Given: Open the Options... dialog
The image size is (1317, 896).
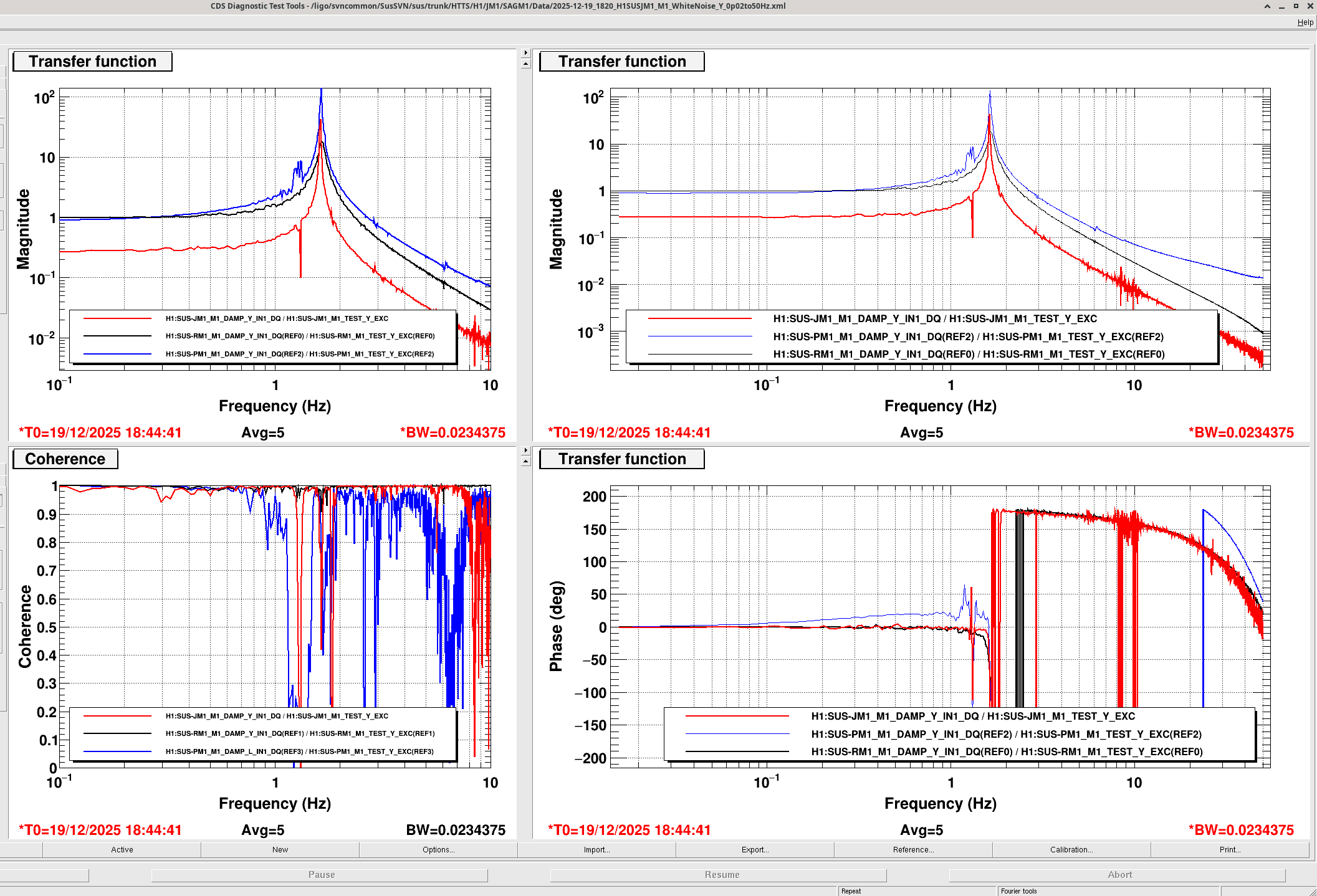Looking at the screenshot, I should (438, 850).
